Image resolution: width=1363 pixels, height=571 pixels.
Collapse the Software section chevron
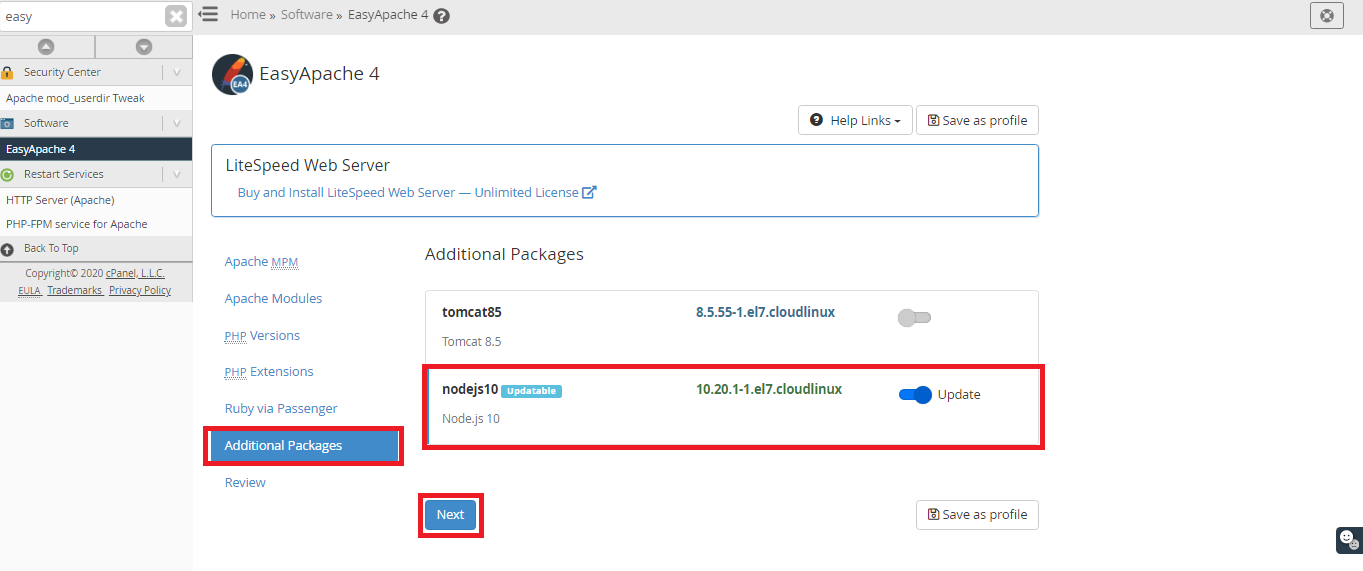tap(177, 123)
